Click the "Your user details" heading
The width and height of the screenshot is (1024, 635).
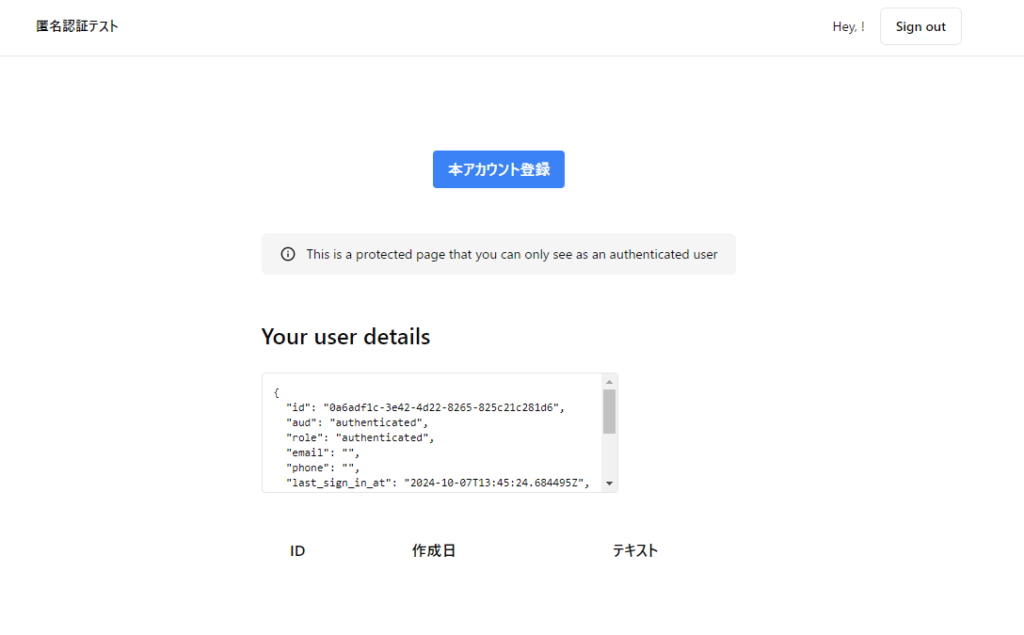click(345, 337)
